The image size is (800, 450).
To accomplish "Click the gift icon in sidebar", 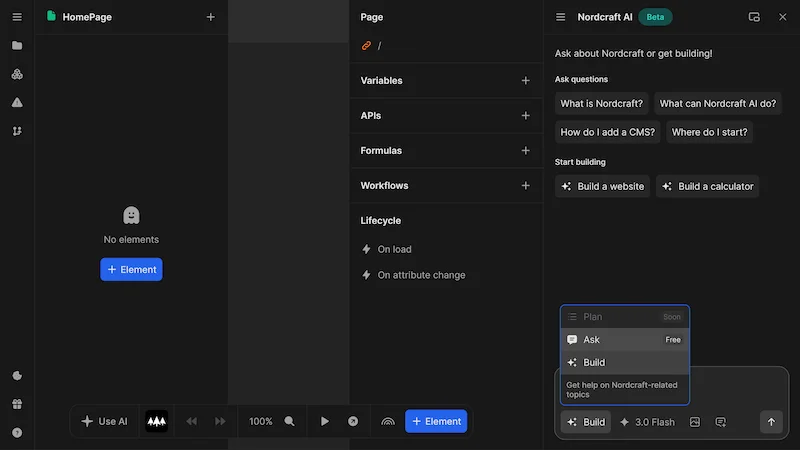I will [x=17, y=404].
